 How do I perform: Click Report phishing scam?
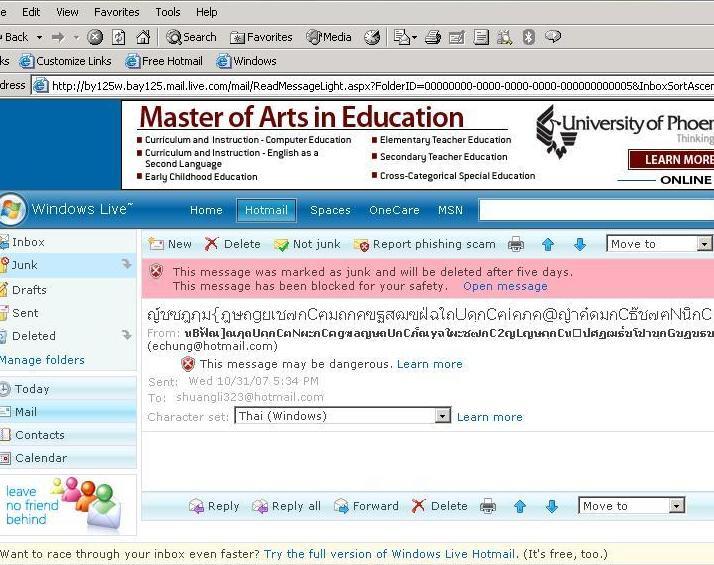tap(425, 244)
